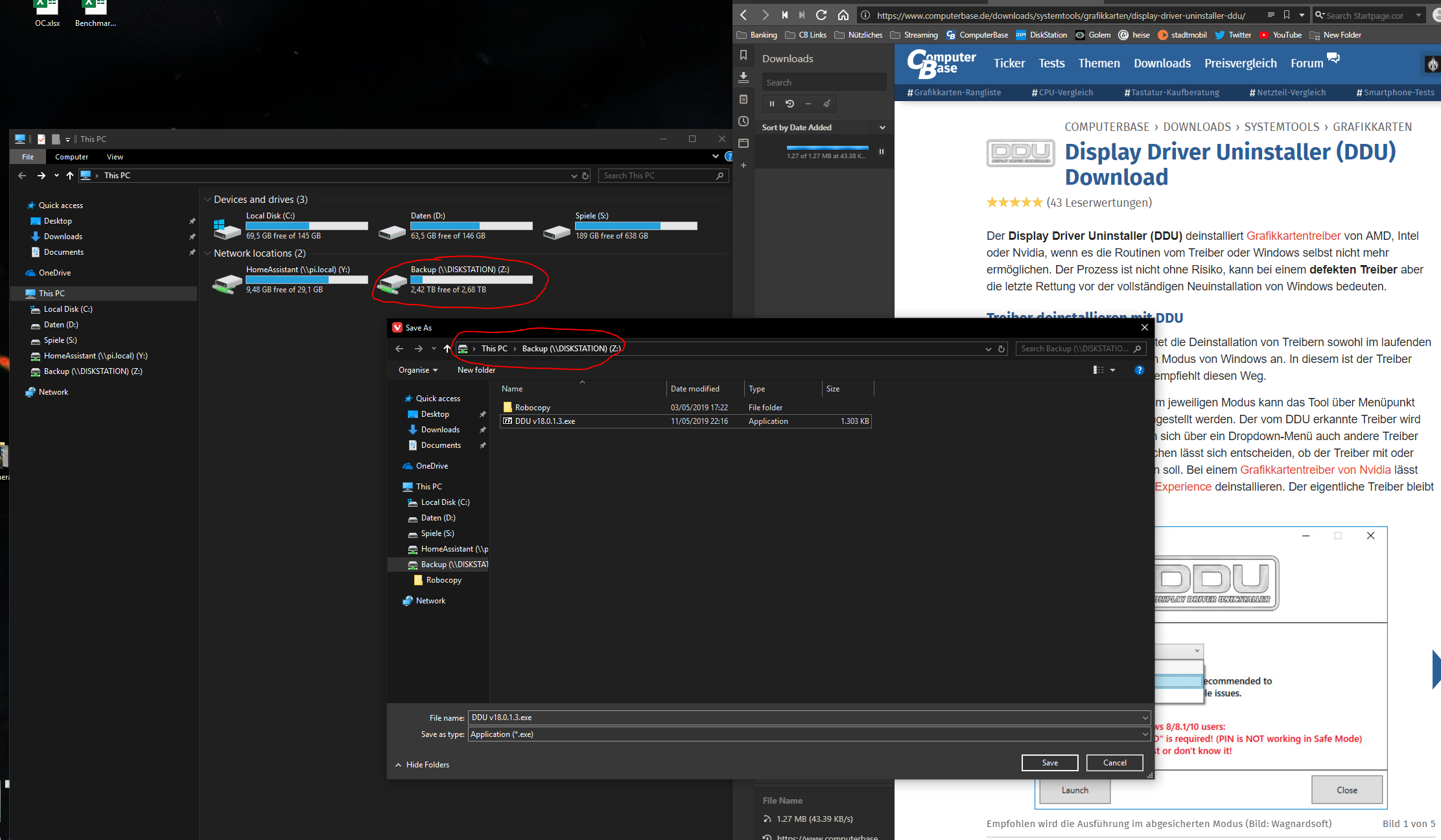Click New folder in Save As dialog
Viewport: 1441px width, 840px height.
pyautogui.click(x=476, y=370)
